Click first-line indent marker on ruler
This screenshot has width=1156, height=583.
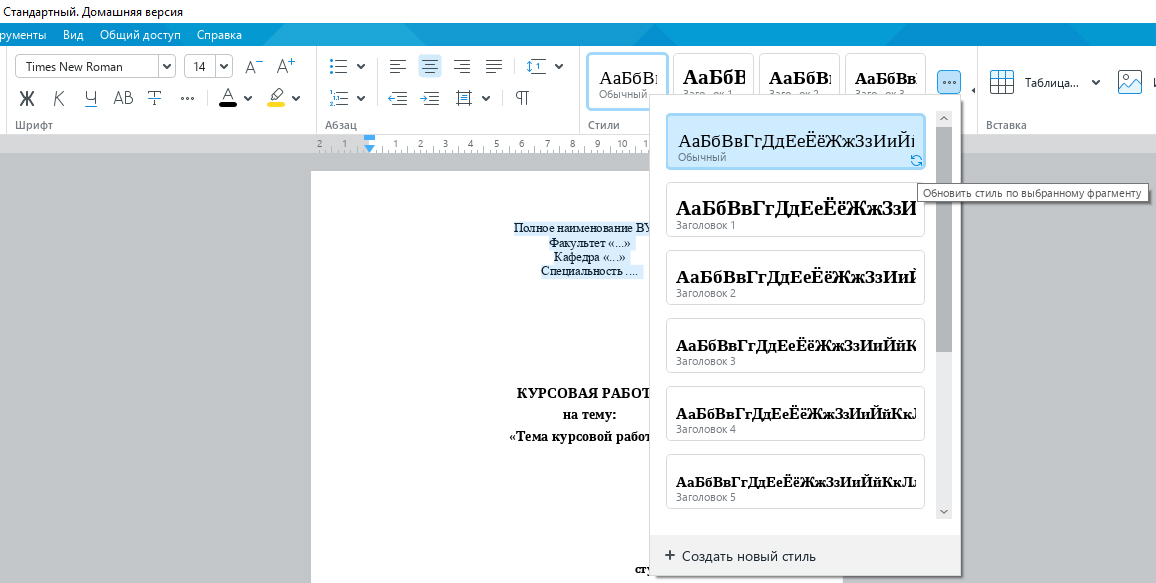[x=369, y=138]
